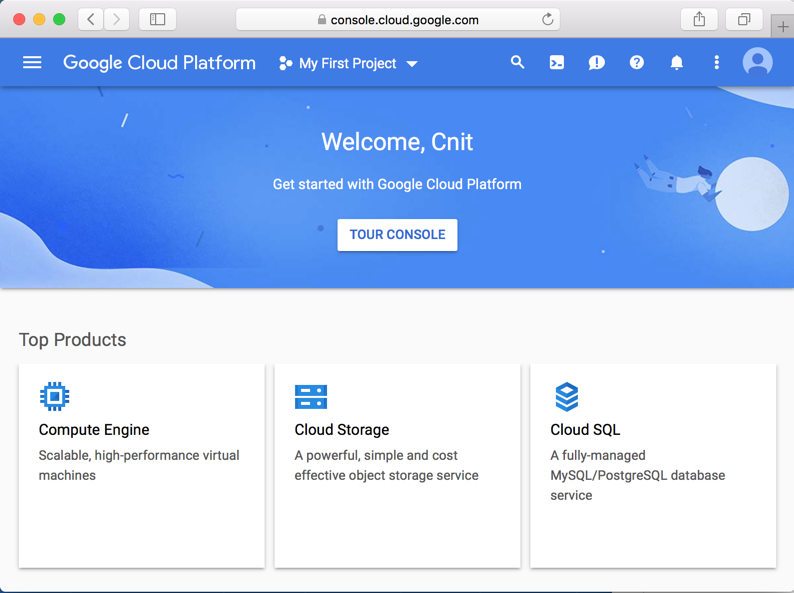
Task: Open the user account avatar
Action: click(x=758, y=62)
